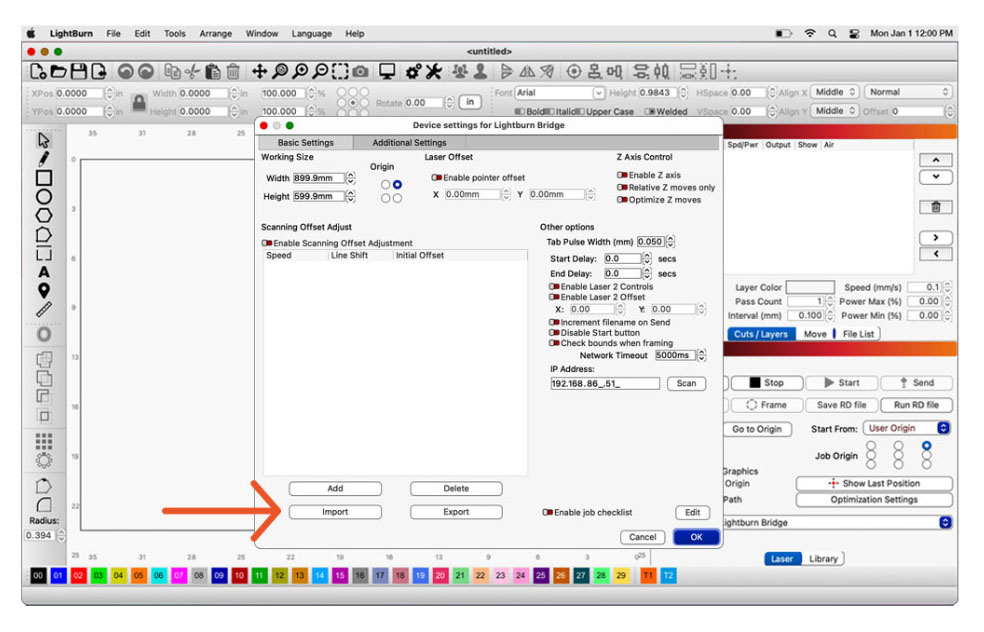Click the Layer Color swatch
The height and width of the screenshot is (632, 984).
(810, 287)
